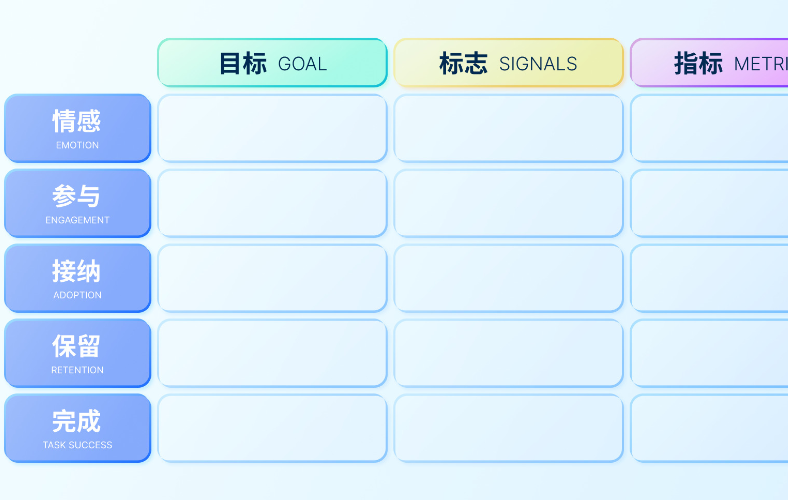Click the 目标 GOAL column header

coord(272,63)
